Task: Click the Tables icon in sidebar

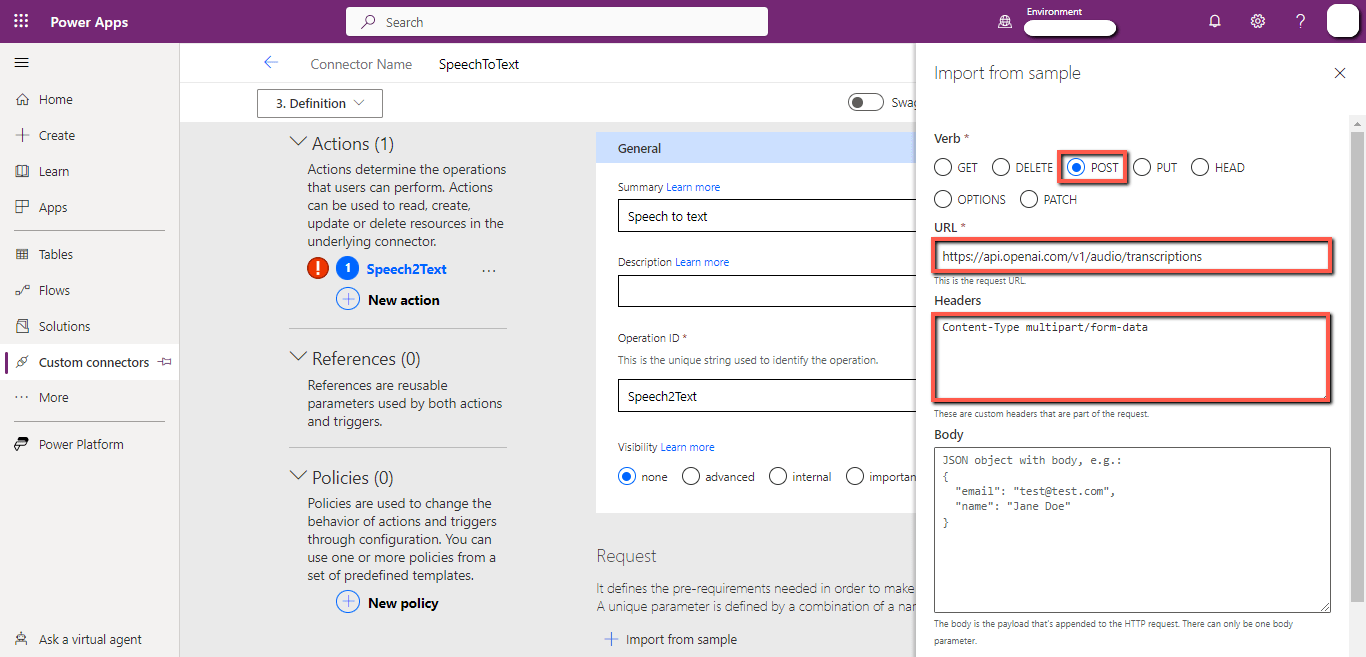Action: tap(22, 254)
